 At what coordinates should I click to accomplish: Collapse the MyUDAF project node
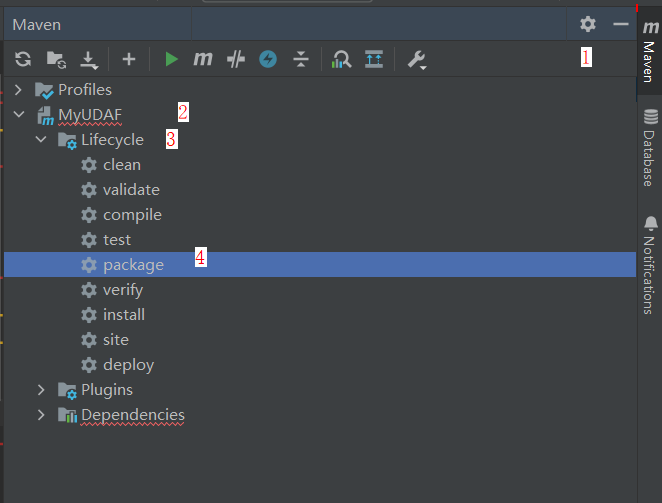pyautogui.click(x=19, y=114)
